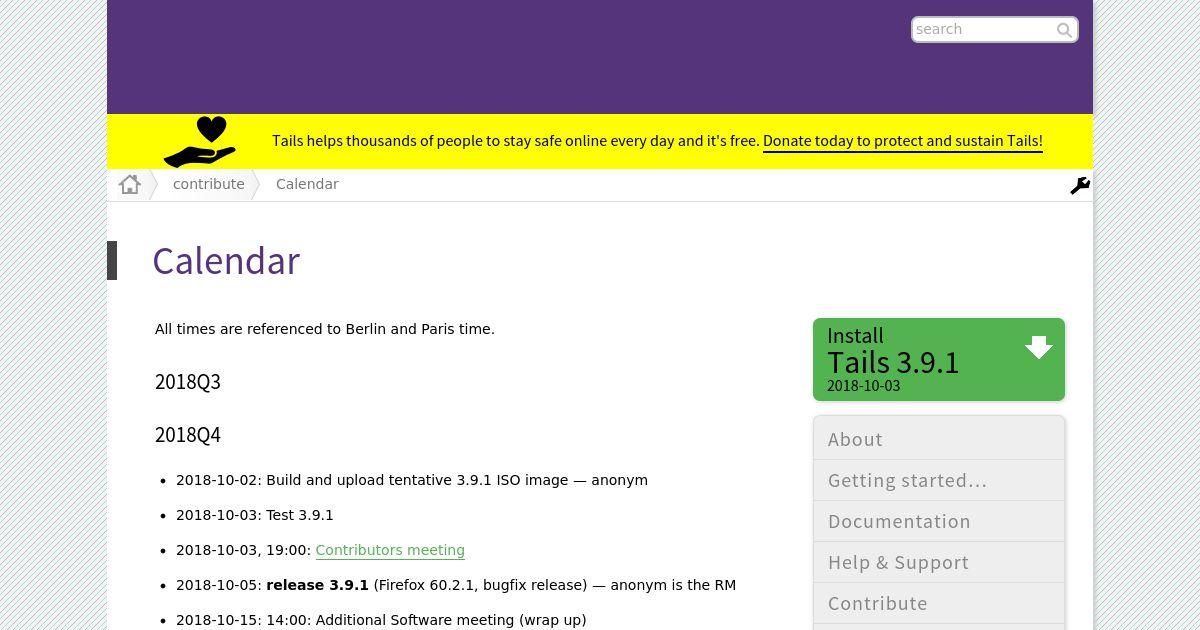Select the 2018-10-02 build and upload entry
Image resolution: width=1200 pixels, height=630 pixels.
[x=412, y=480]
